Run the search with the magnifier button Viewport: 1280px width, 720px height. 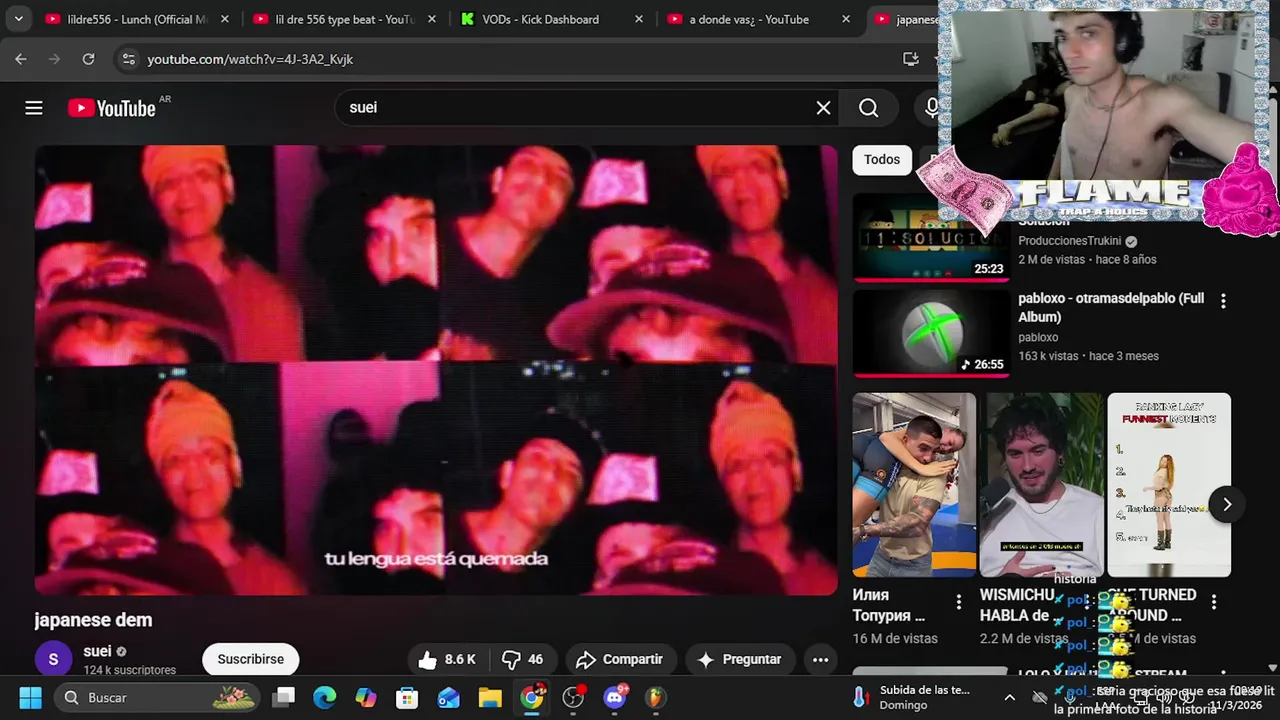pyautogui.click(x=868, y=108)
